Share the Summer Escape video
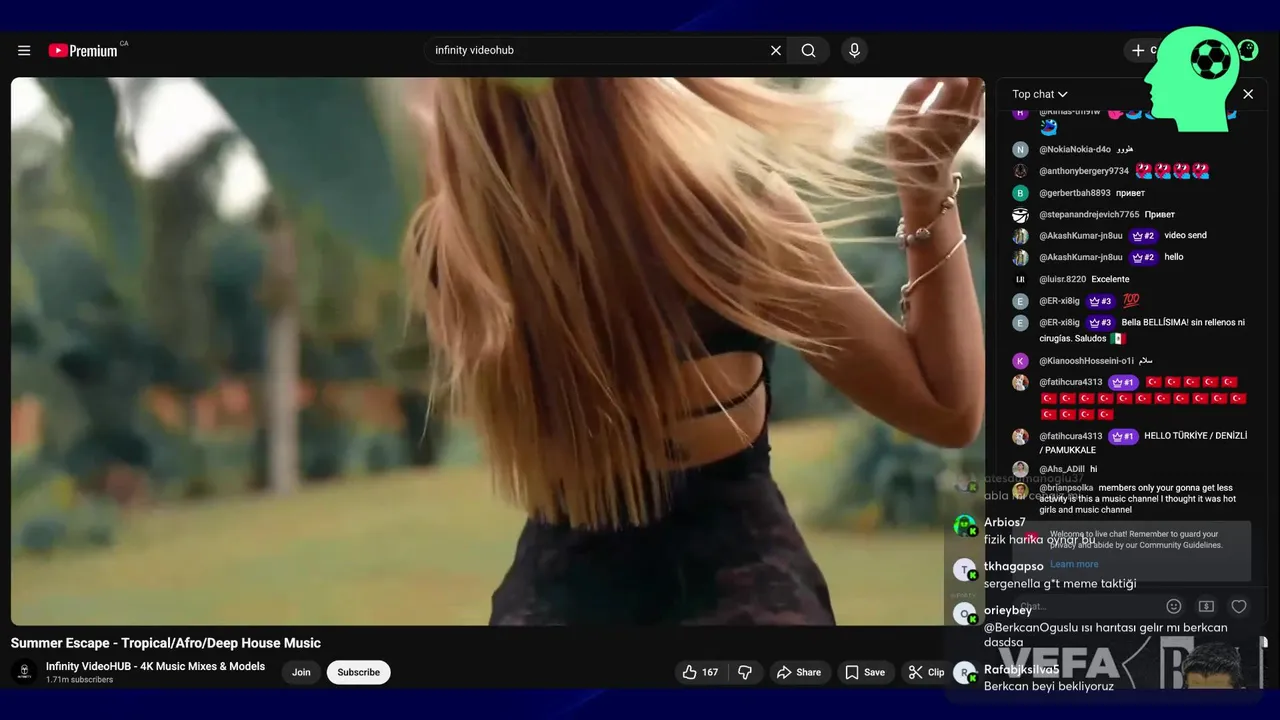The image size is (1280, 720). pyautogui.click(x=799, y=672)
